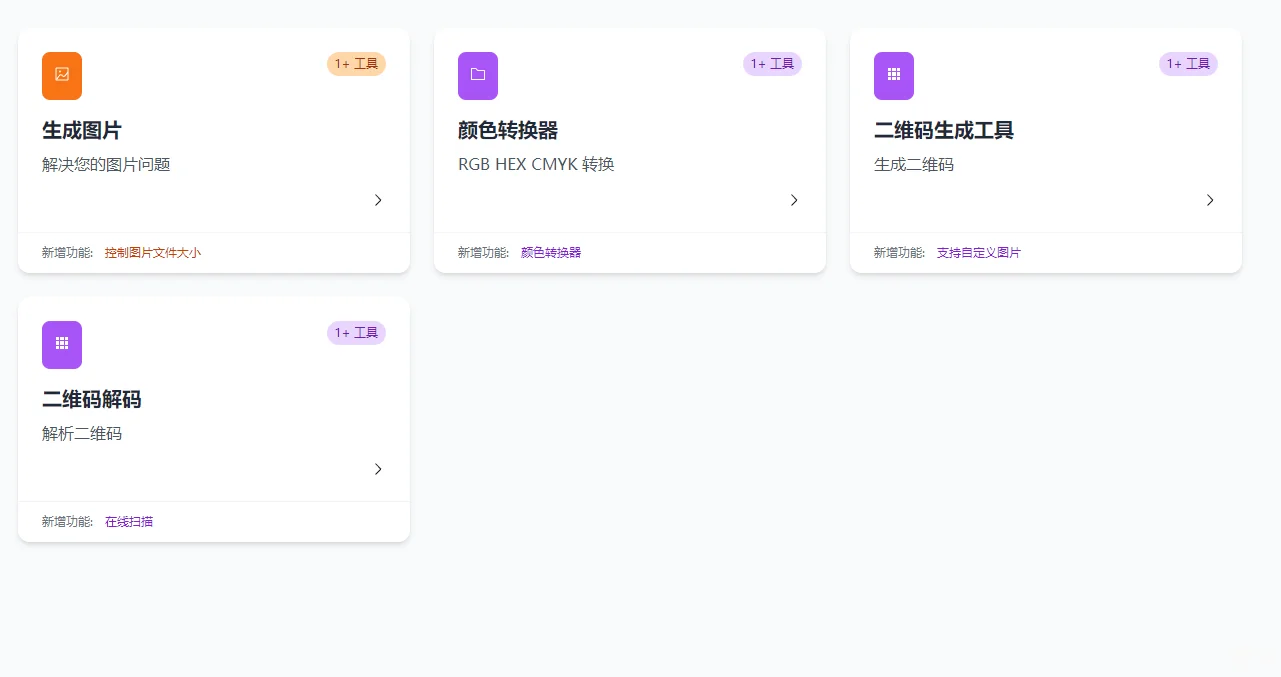The image size is (1281, 677).
Task: Select the QR grid icon on 二维码生成工具
Action: coord(893,75)
